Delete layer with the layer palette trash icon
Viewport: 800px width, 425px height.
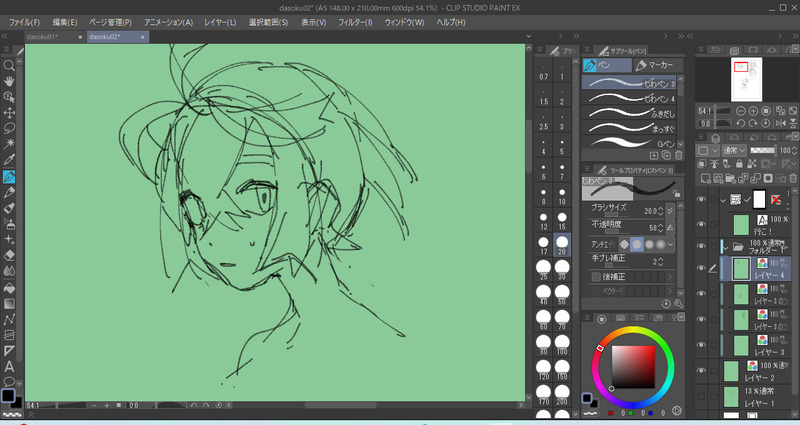point(793,178)
